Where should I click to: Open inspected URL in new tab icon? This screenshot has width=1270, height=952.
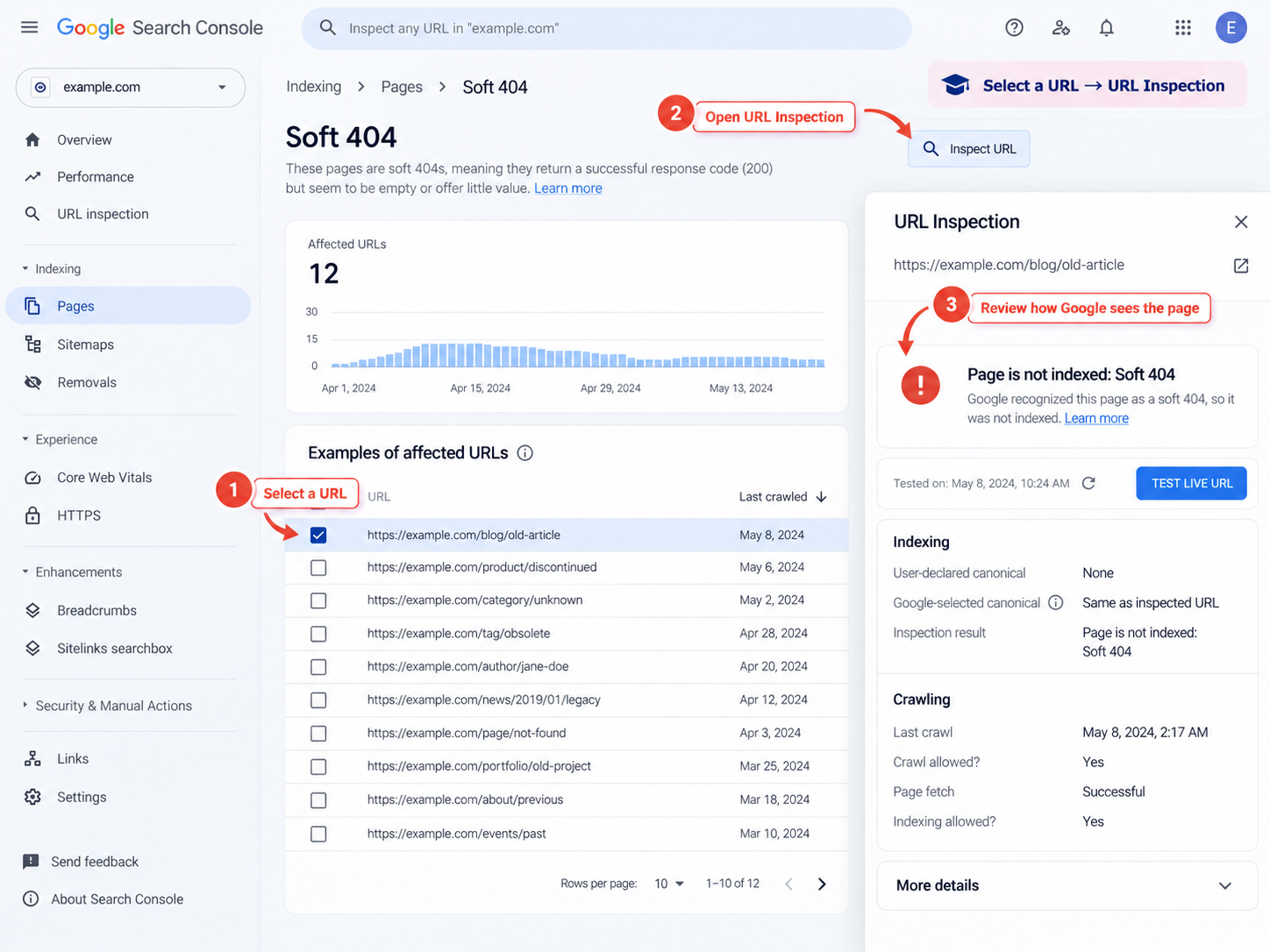tap(1241, 265)
